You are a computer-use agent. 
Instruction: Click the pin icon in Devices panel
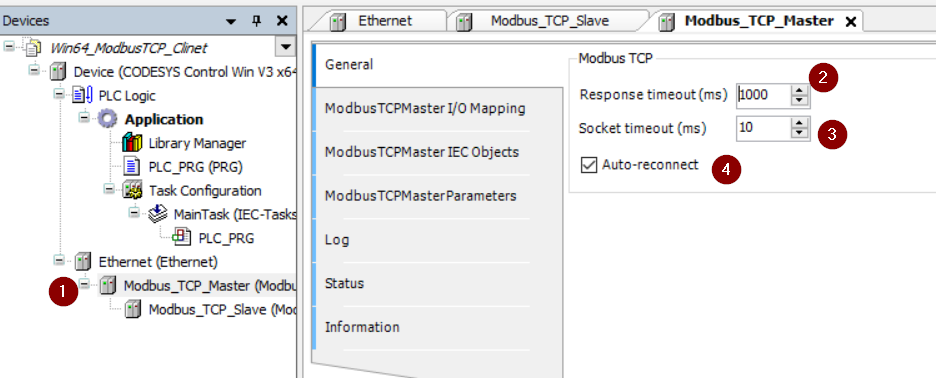[x=257, y=21]
